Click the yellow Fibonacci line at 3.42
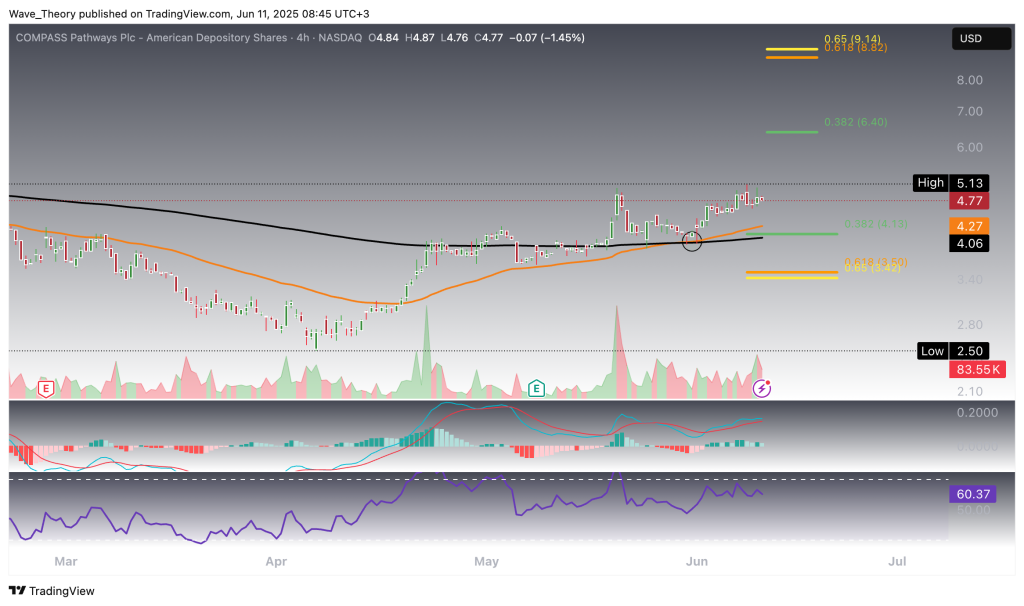The width and height of the screenshot is (1024, 606). pos(792,278)
